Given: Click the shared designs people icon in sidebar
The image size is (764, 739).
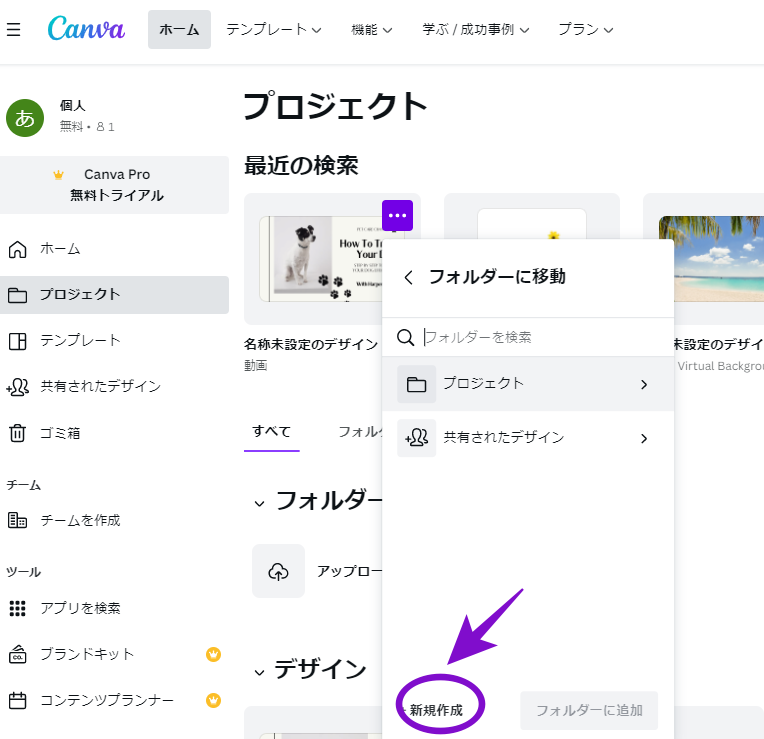Looking at the screenshot, I should pyautogui.click(x=18, y=387).
